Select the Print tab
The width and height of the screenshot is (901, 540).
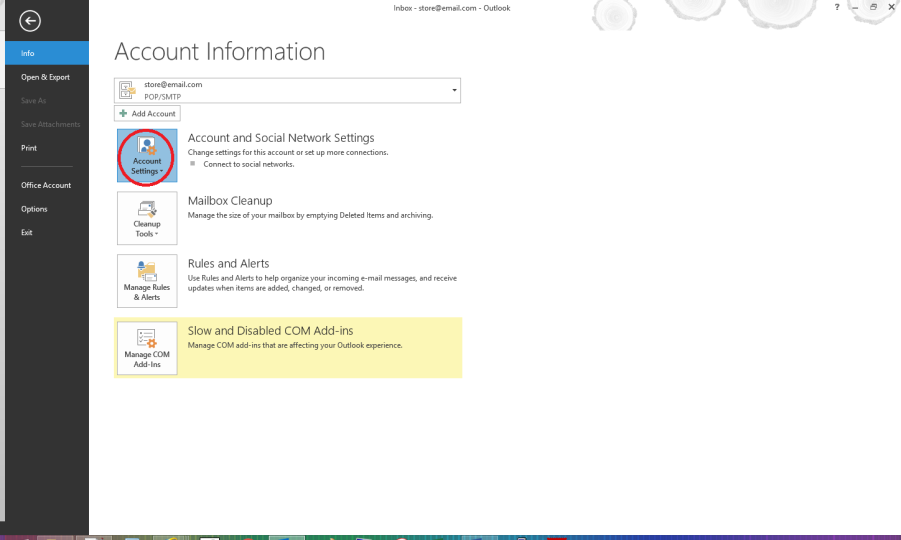coord(47,148)
